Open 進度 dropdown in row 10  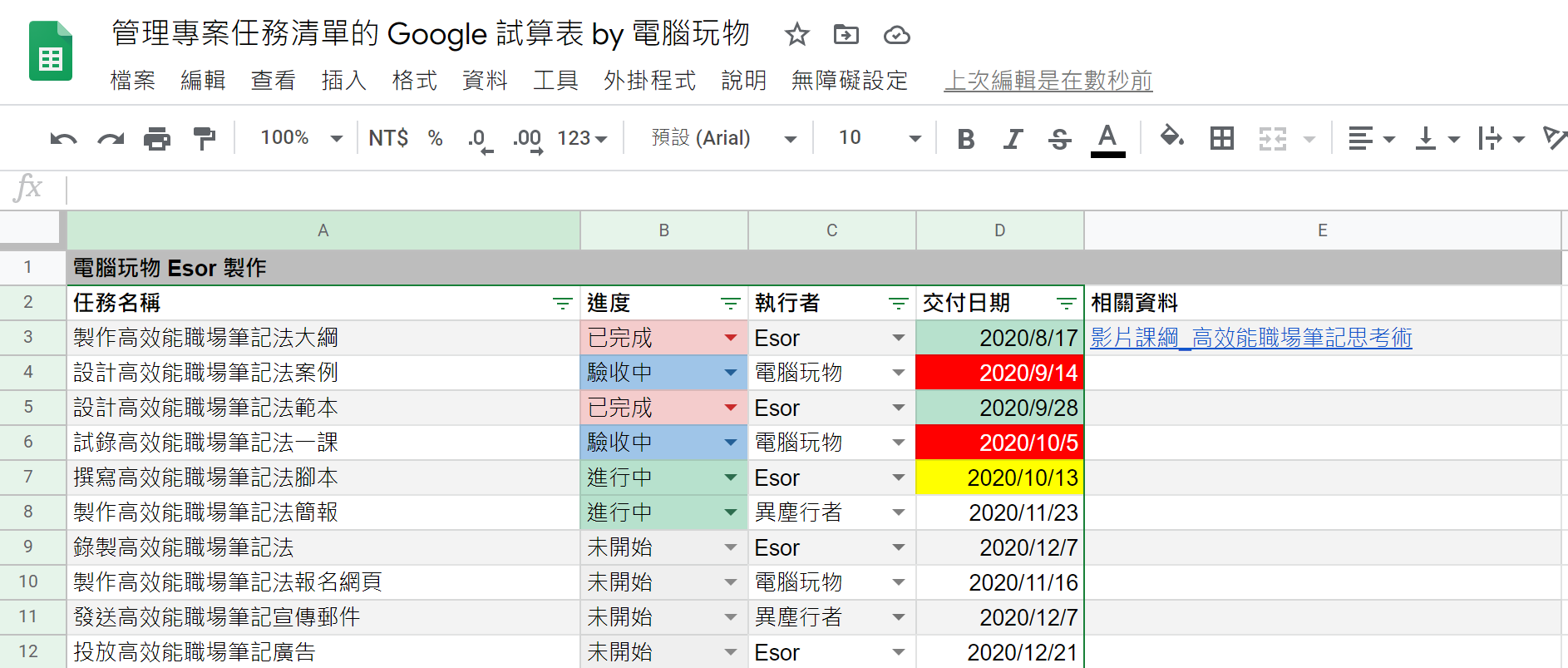click(731, 582)
